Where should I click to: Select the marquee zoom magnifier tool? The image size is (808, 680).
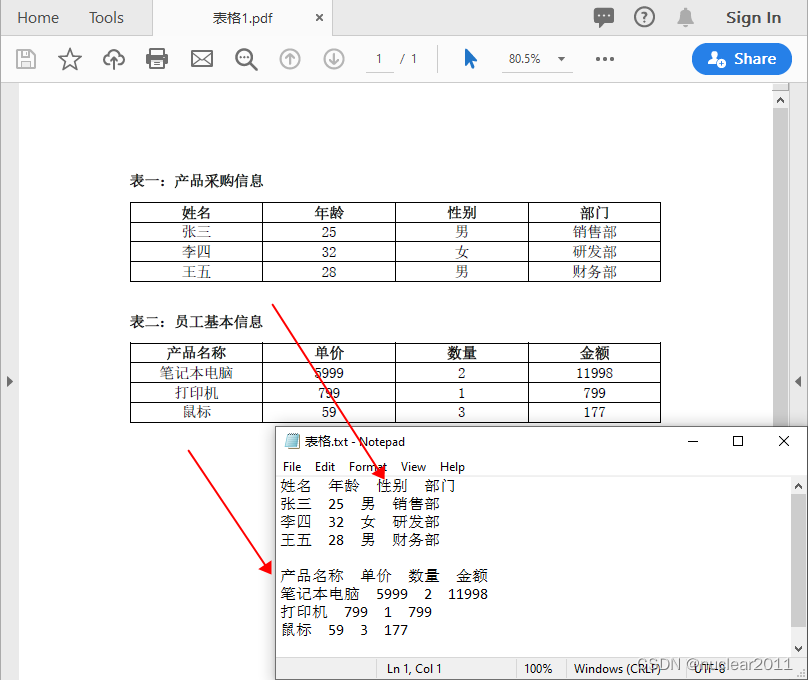[245, 59]
